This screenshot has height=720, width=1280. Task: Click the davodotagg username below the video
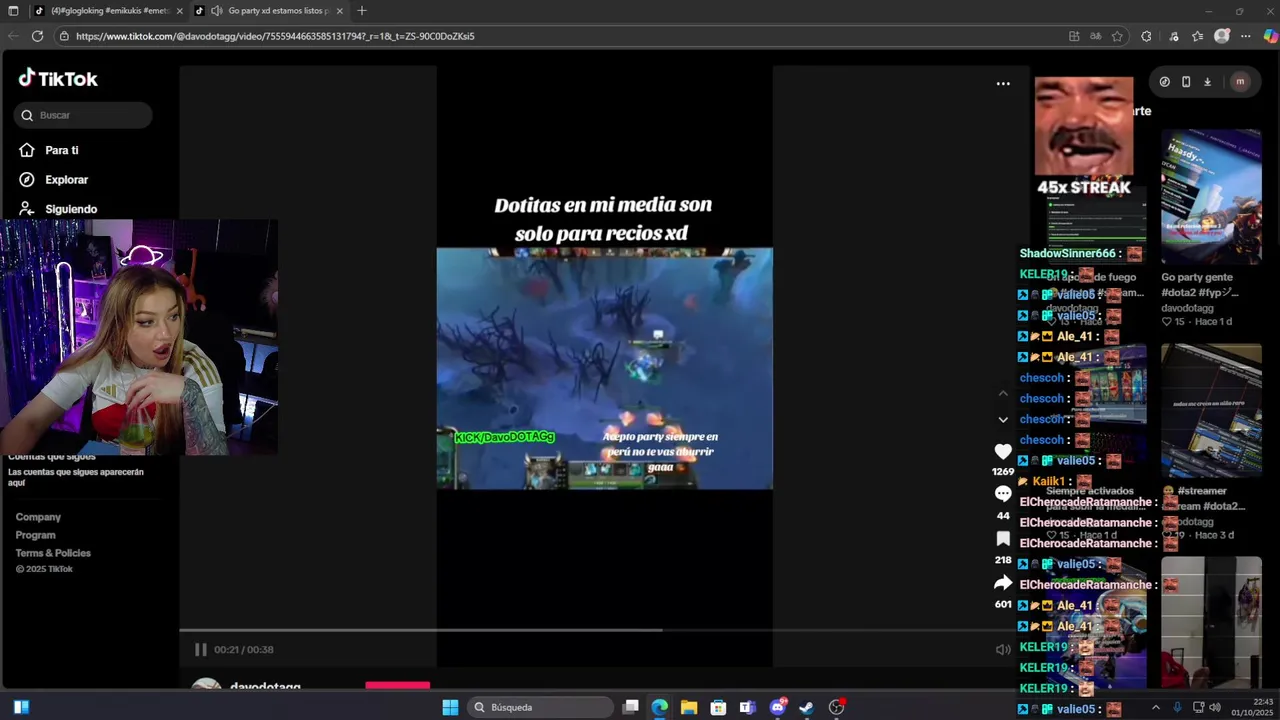coord(265,687)
